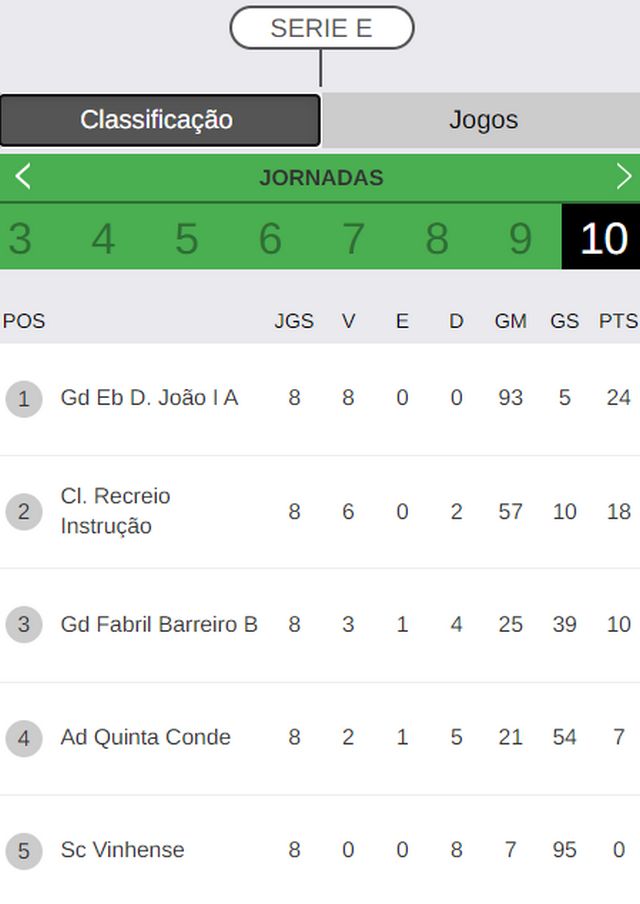Select jornada 8
This screenshot has width=640, height=904.
[x=437, y=237]
